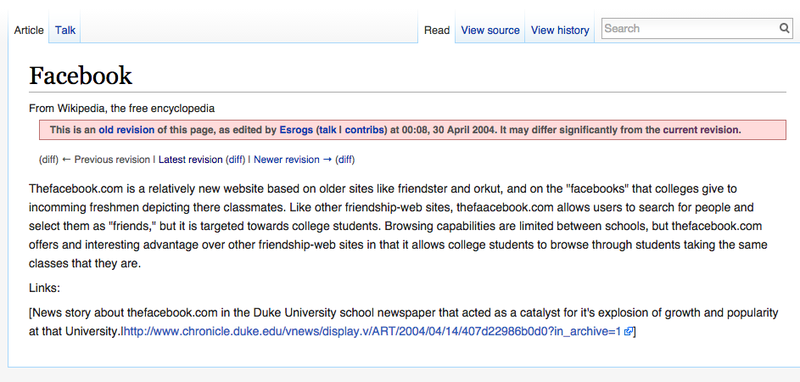Go to the current revision link

point(701,130)
